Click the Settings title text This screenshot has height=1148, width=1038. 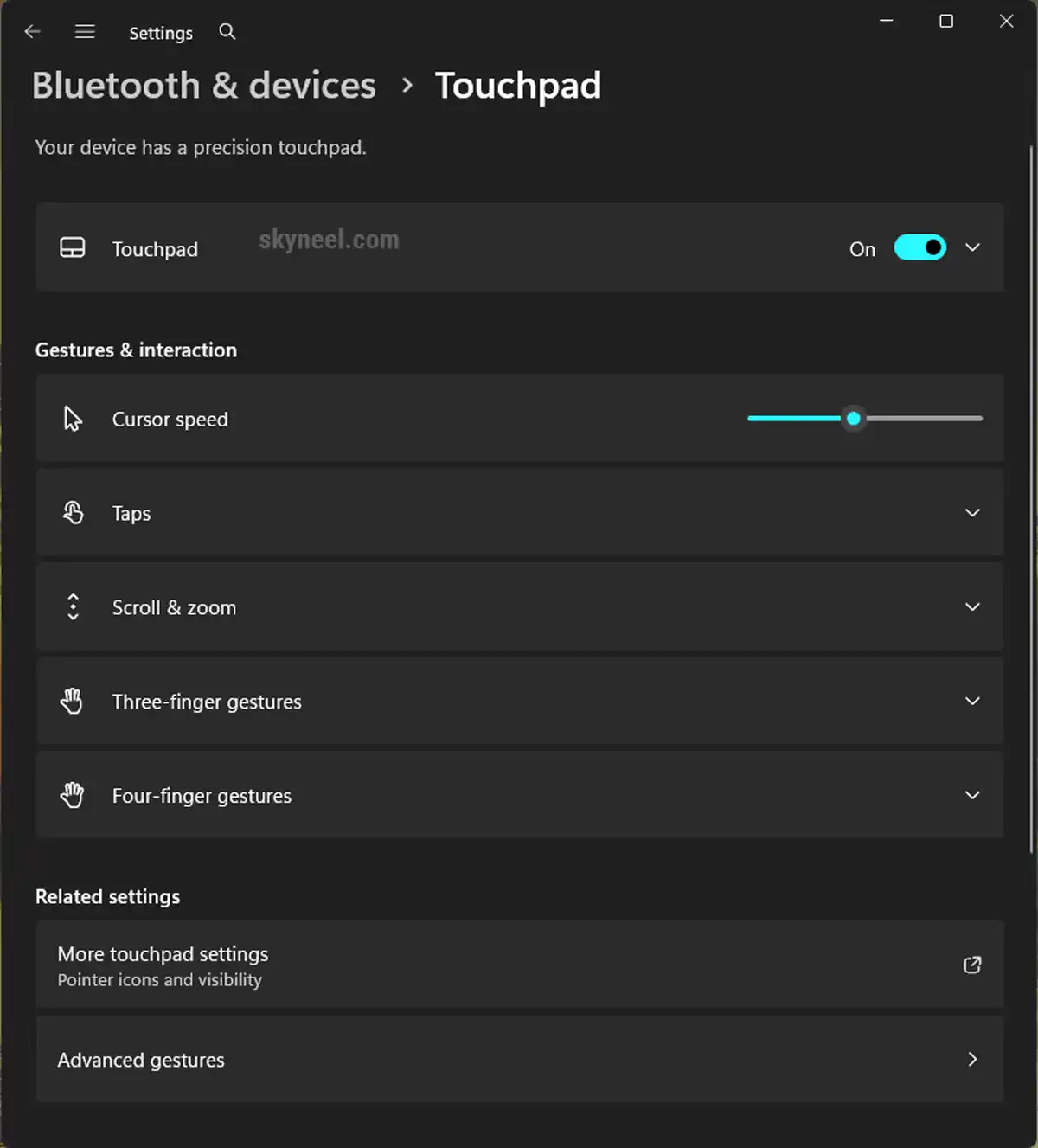click(161, 33)
